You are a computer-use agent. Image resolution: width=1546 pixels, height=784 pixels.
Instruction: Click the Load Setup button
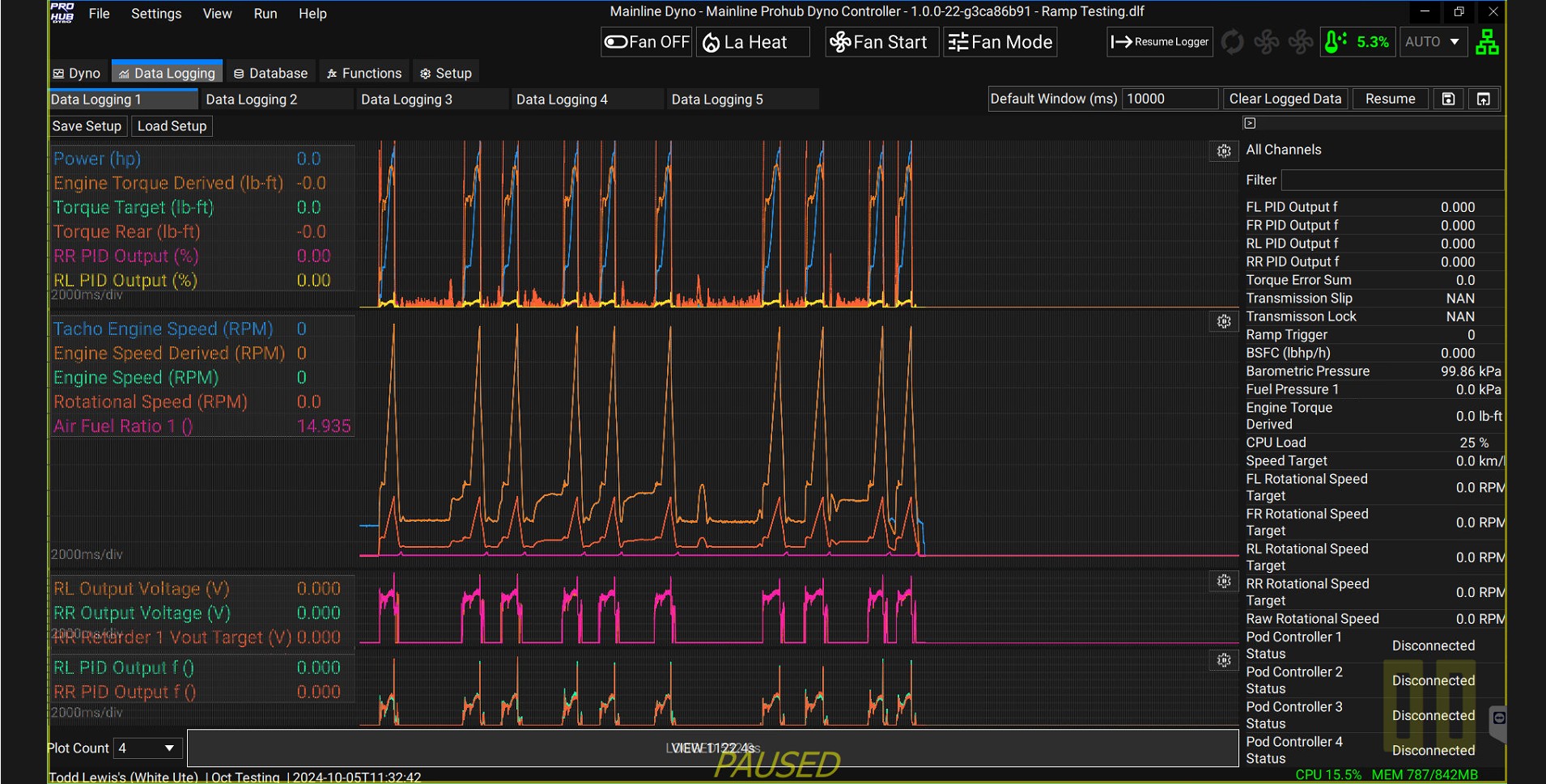pos(172,126)
